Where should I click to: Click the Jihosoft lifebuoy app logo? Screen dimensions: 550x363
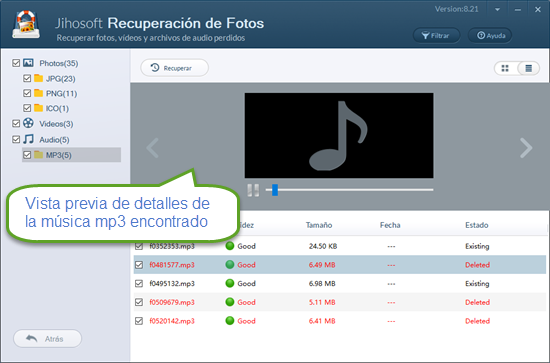[26, 24]
